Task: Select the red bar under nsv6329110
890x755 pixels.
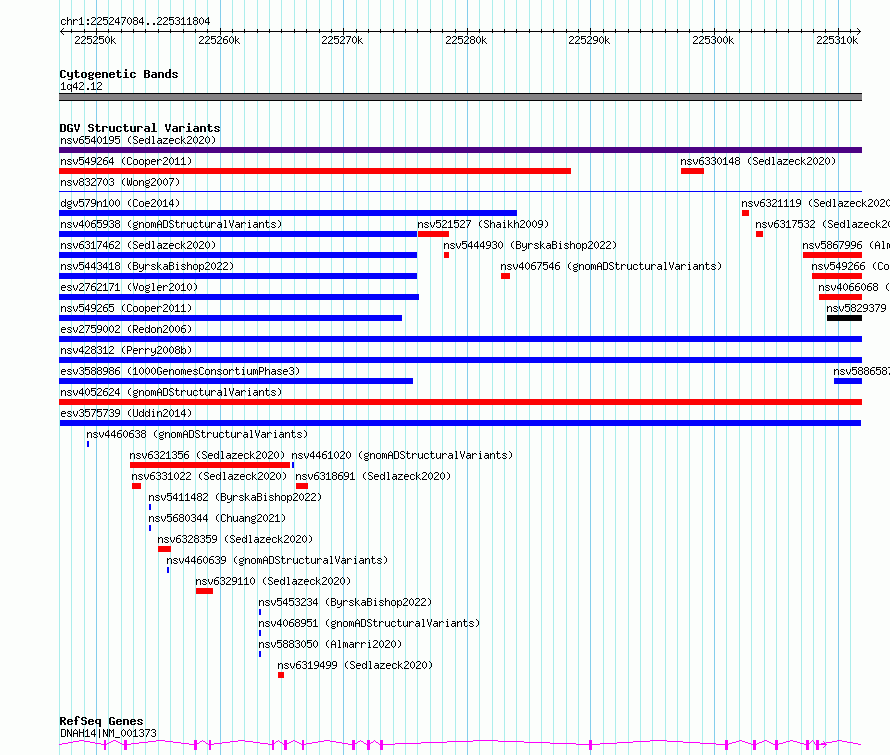Action: click(204, 592)
